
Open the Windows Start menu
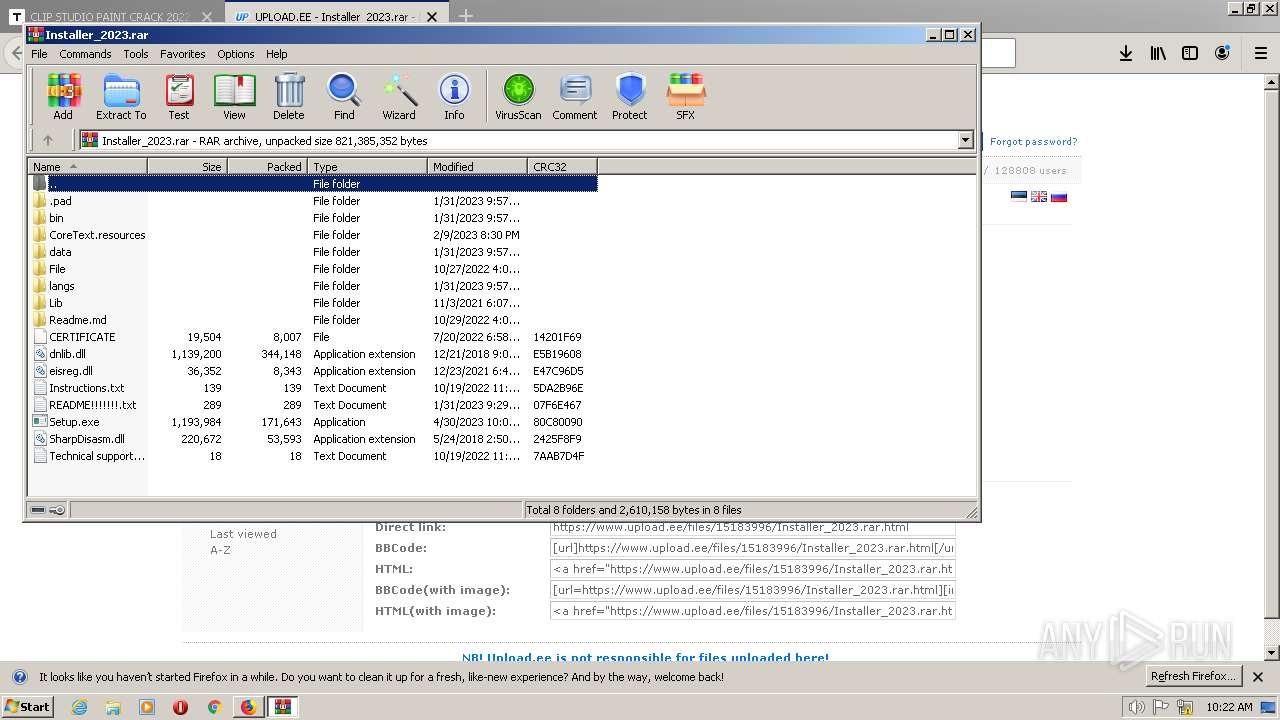click(27, 707)
